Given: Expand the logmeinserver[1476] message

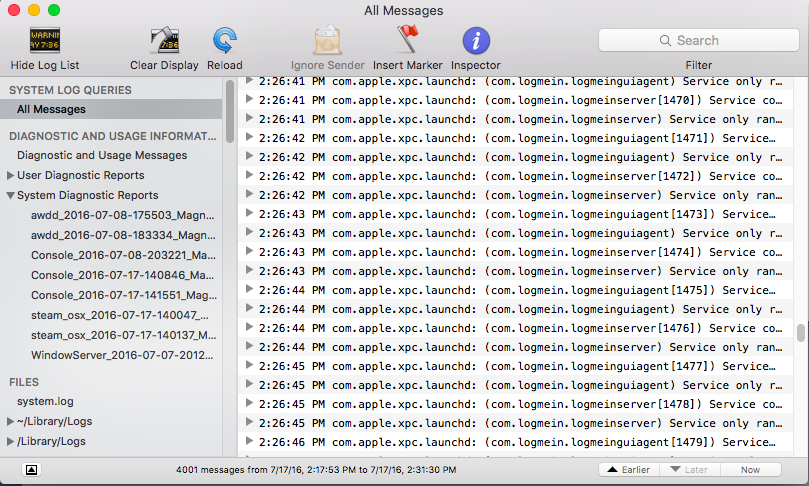Looking at the screenshot, I should click(x=249, y=327).
